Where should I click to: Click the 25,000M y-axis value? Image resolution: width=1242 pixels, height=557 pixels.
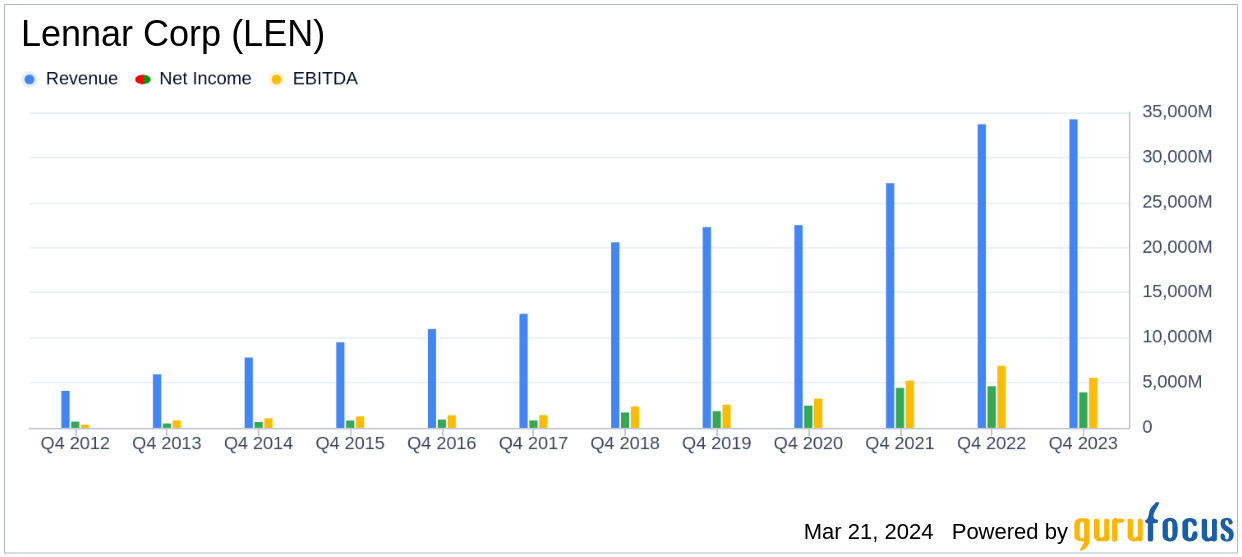click(x=1177, y=202)
